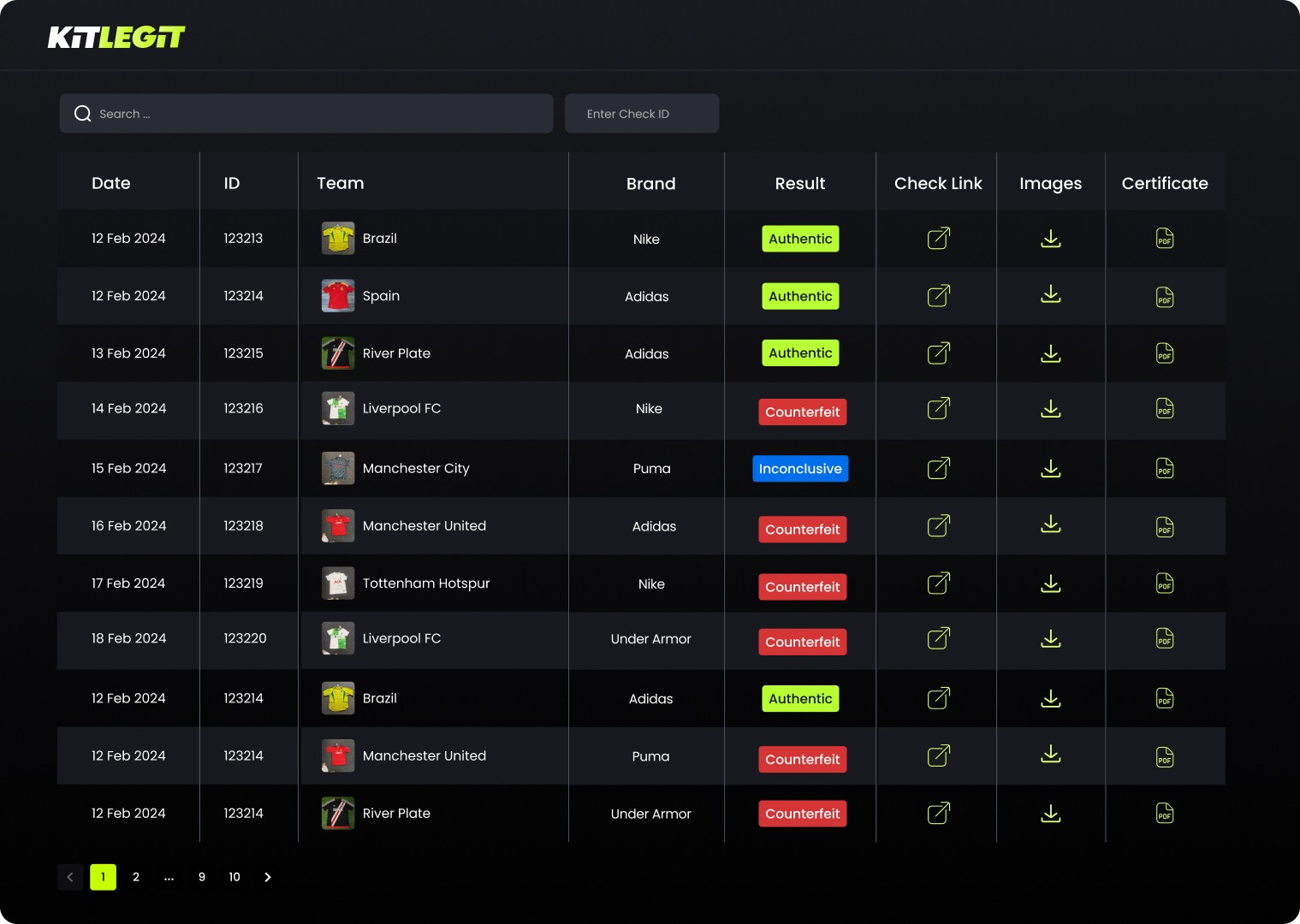
Task: Select page 1 in pagination
Action: [x=103, y=877]
